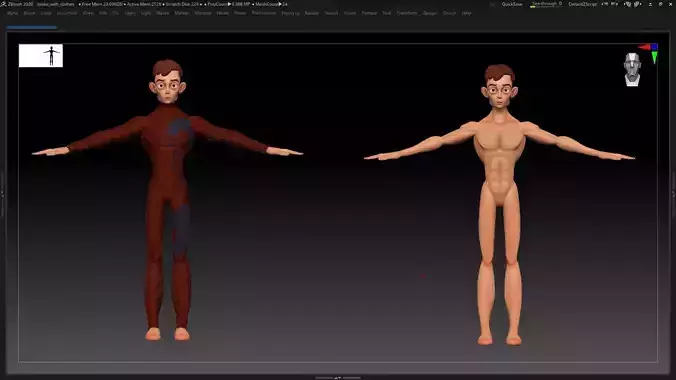The image size is (676, 380).
Task: Open the Color menu
Action: [x=46, y=13]
